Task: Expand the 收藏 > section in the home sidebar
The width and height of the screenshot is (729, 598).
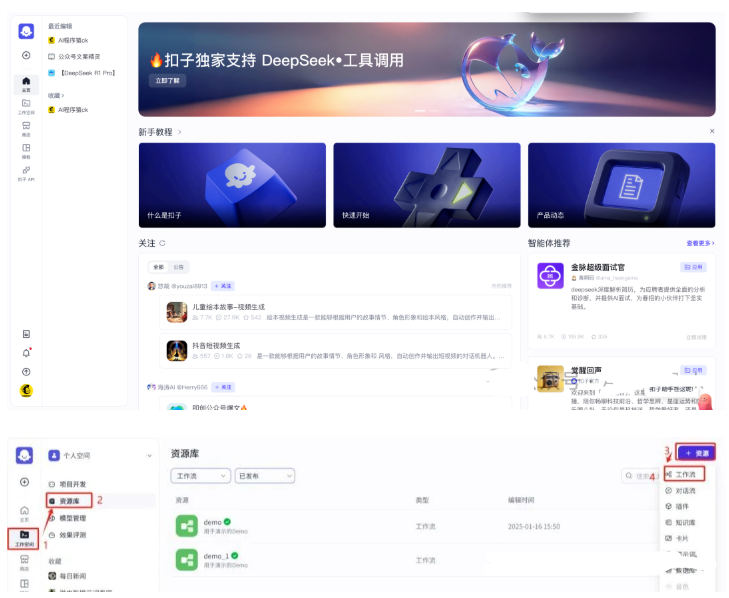Action: (x=56, y=95)
